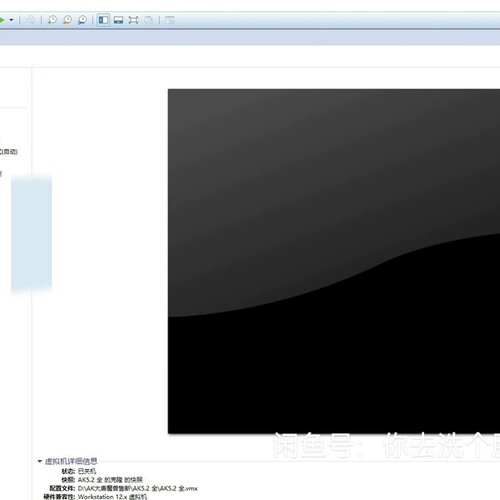Toggle the library sidebar view icon
Image resolution: width=500 pixels, height=500 pixels.
(103, 20)
